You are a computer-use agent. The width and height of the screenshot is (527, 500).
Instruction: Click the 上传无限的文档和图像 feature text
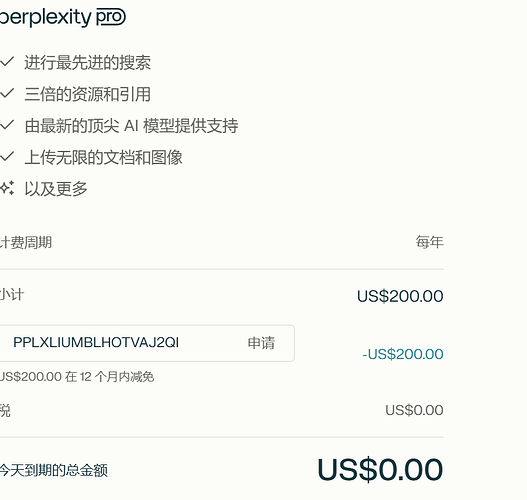pyautogui.click(x=104, y=157)
